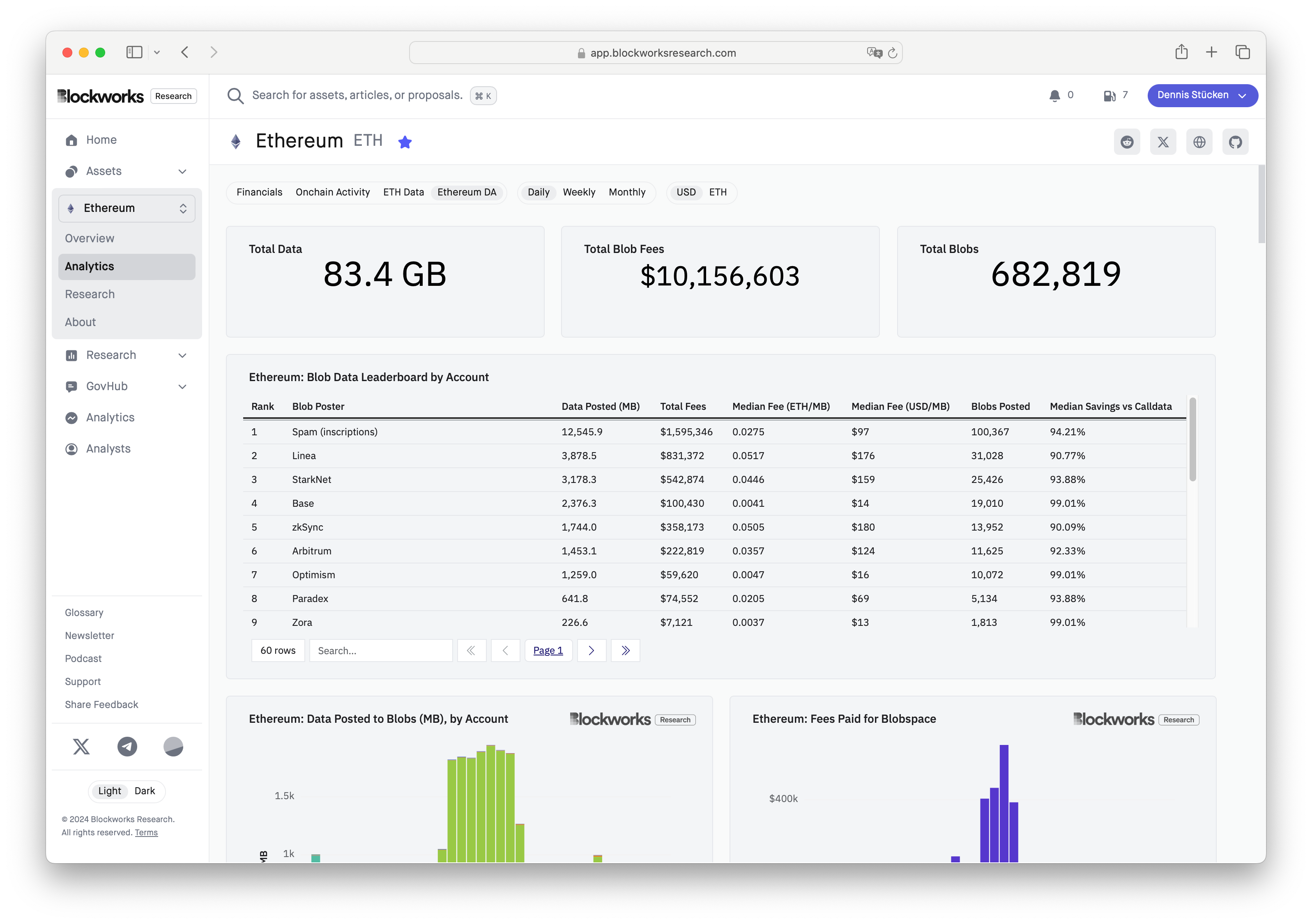This screenshot has width=1312, height=924.
Task: Go to the last table page
Action: (625, 650)
